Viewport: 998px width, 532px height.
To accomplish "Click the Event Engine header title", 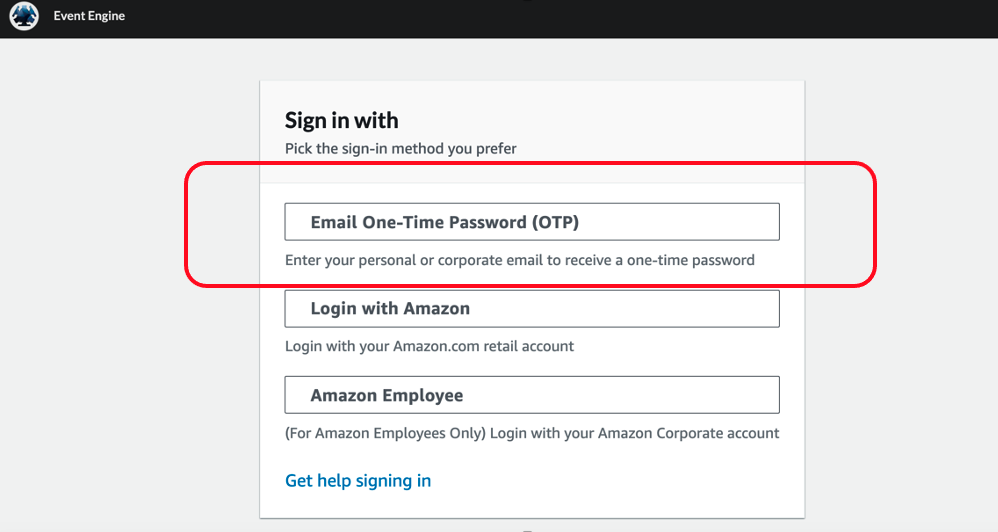I will [89, 16].
